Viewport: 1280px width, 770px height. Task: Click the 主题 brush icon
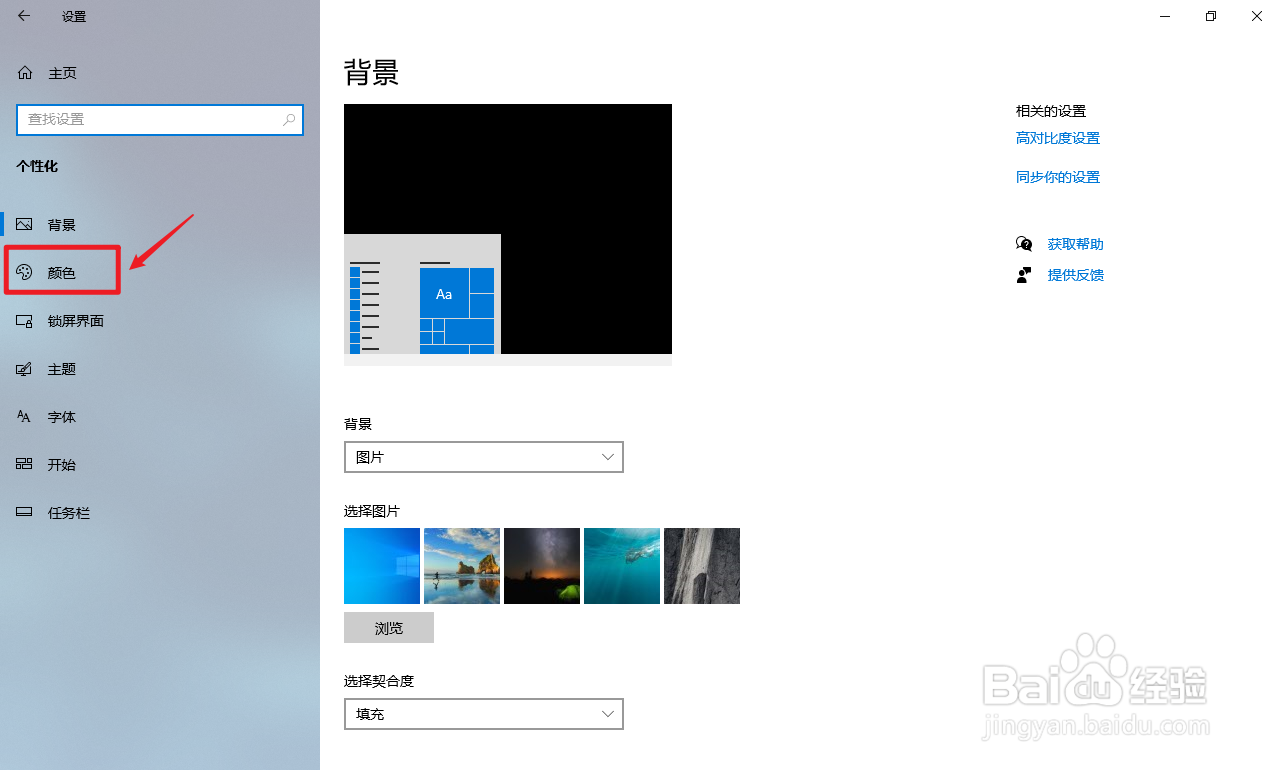(x=25, y=369)
